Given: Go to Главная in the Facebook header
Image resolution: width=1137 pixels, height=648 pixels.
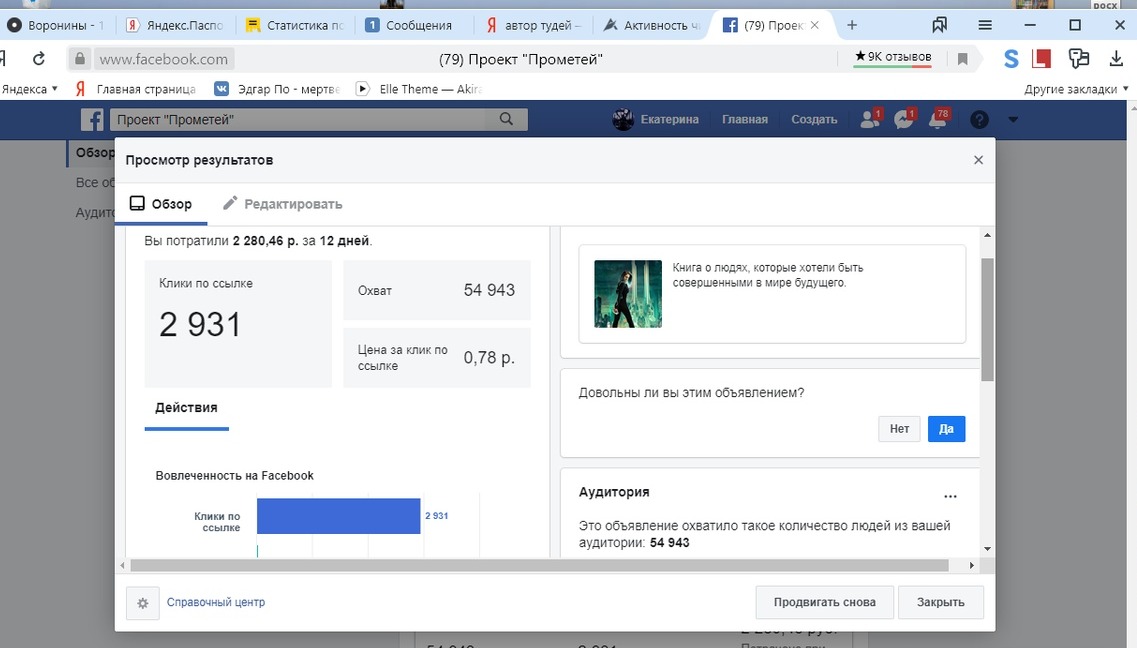Looking at the screenshot, I should pos(745,119).
